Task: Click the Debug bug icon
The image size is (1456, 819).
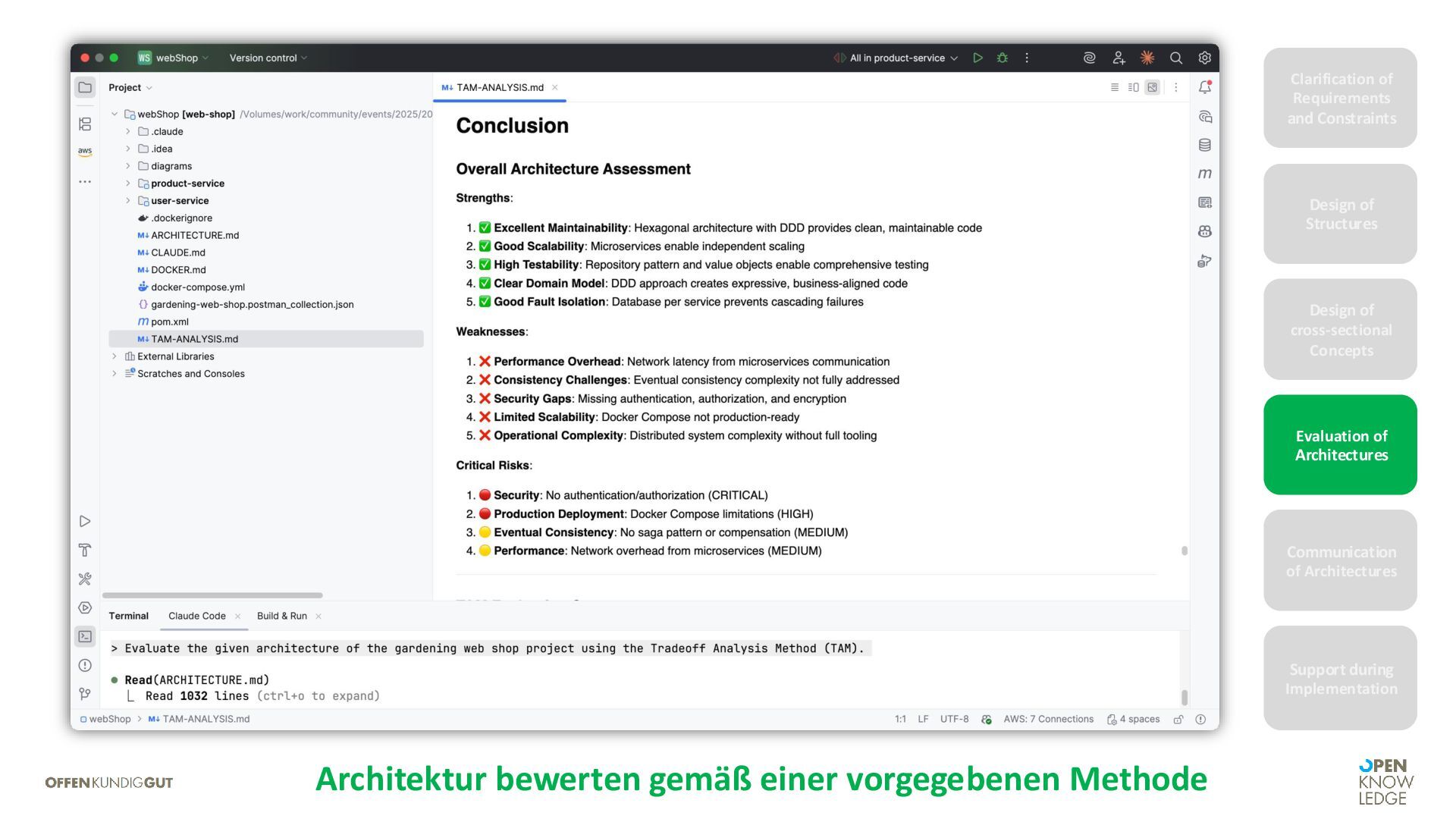Action: tap(1003, 58)
